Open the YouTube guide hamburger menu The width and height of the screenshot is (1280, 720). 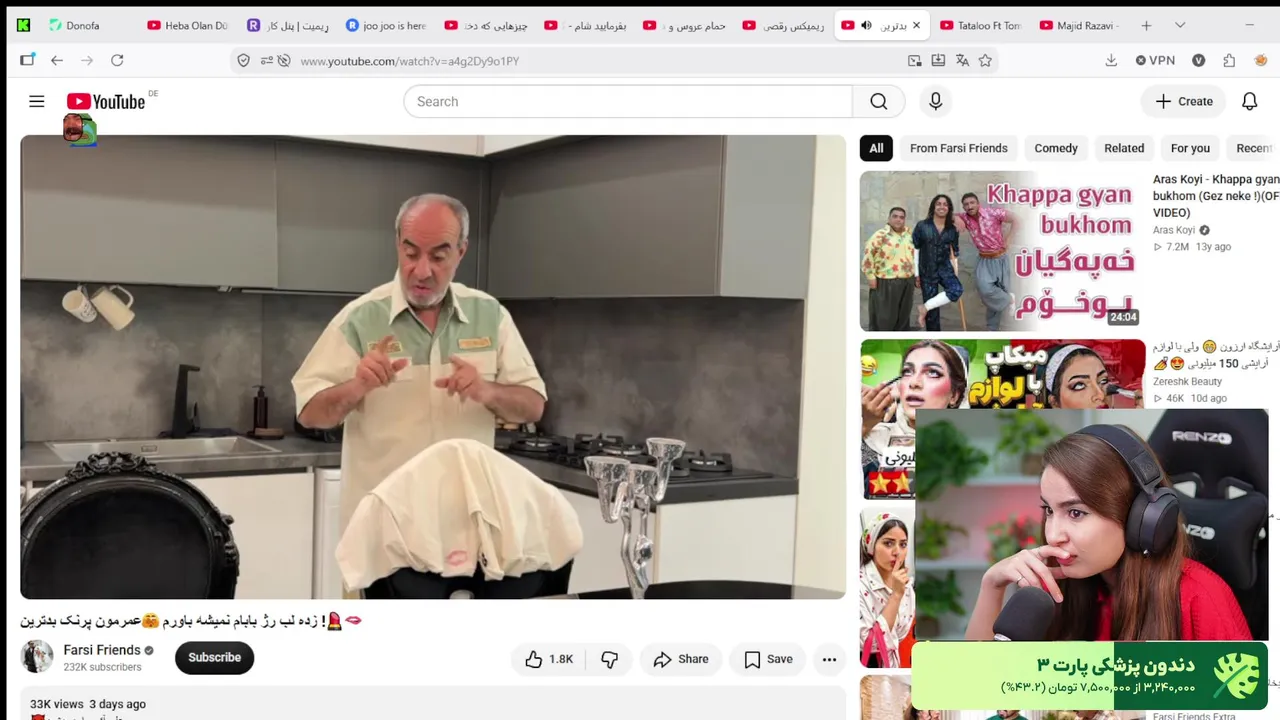tap(37, 101)
